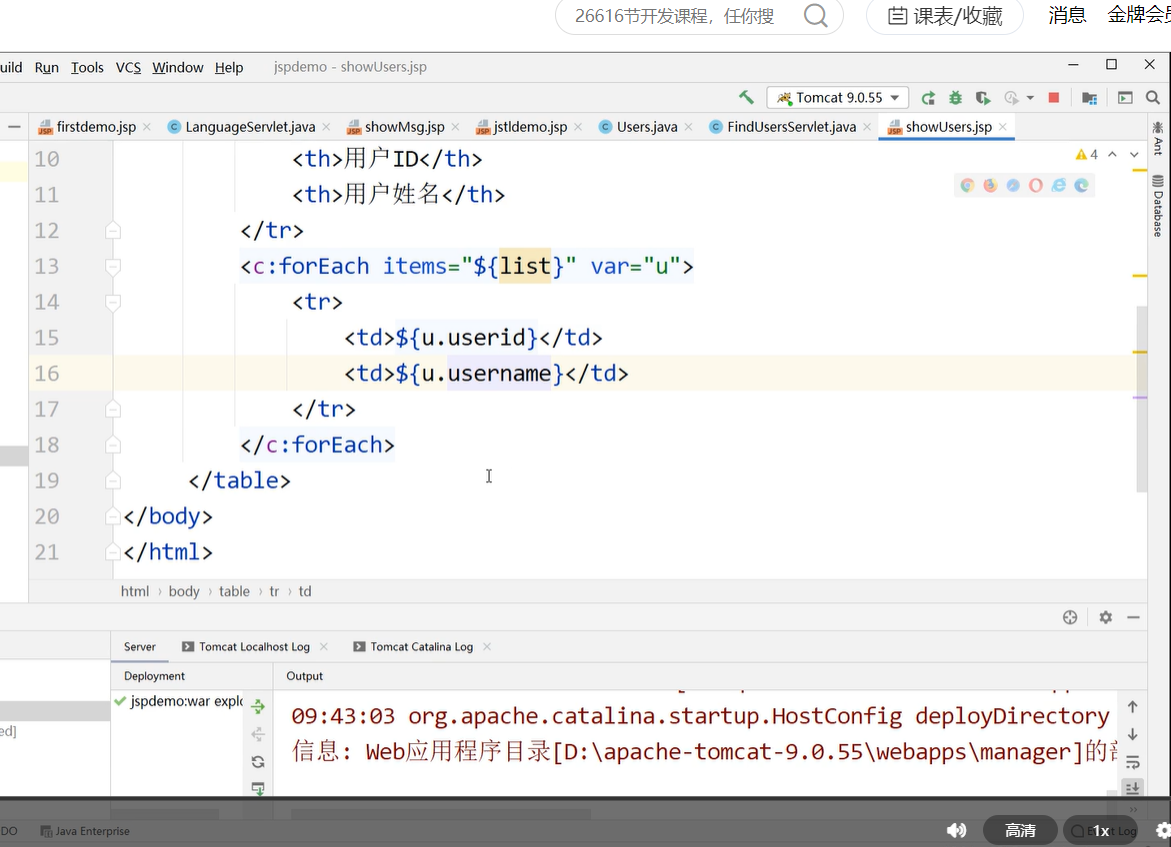Screen dimensions: 1171x847
Task: Change playback speed with 1x button
Action: click(1101, 831)
